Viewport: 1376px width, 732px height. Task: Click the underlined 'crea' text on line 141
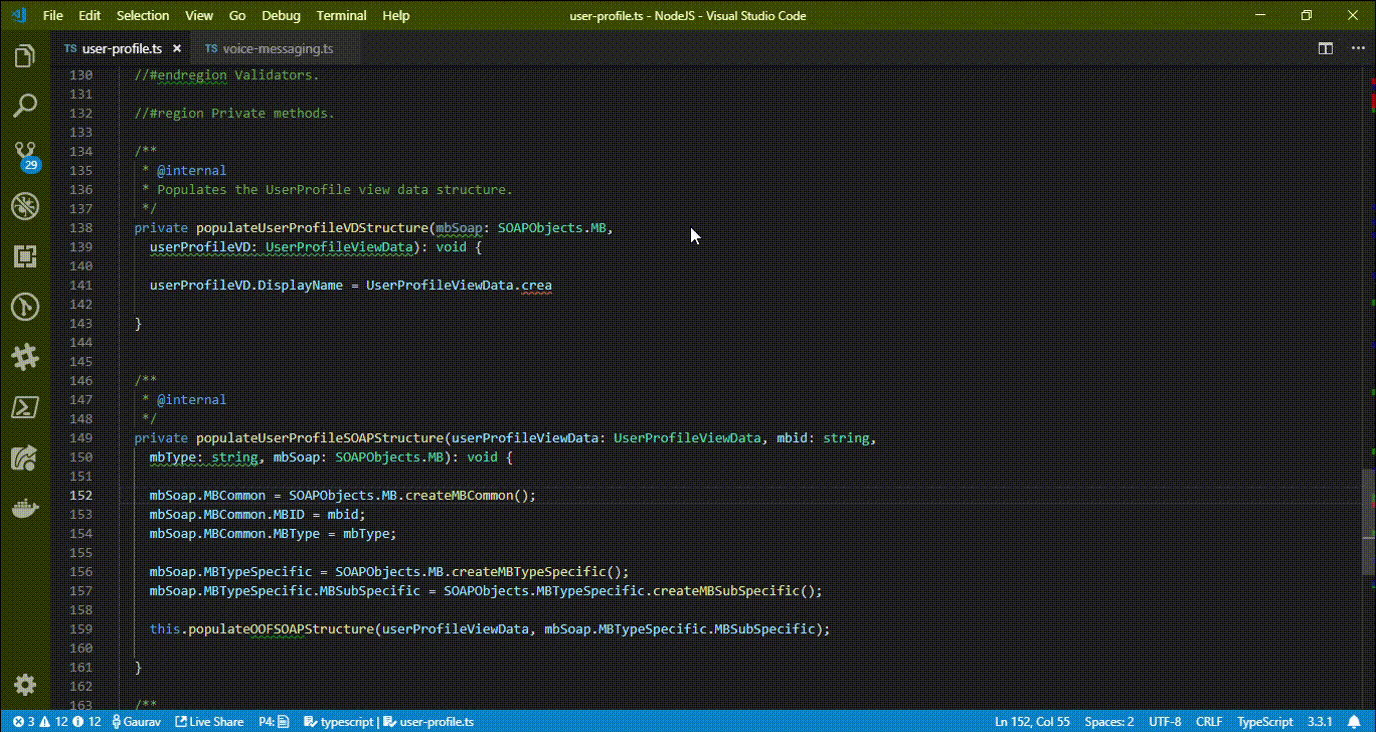[x=536, y=285]
